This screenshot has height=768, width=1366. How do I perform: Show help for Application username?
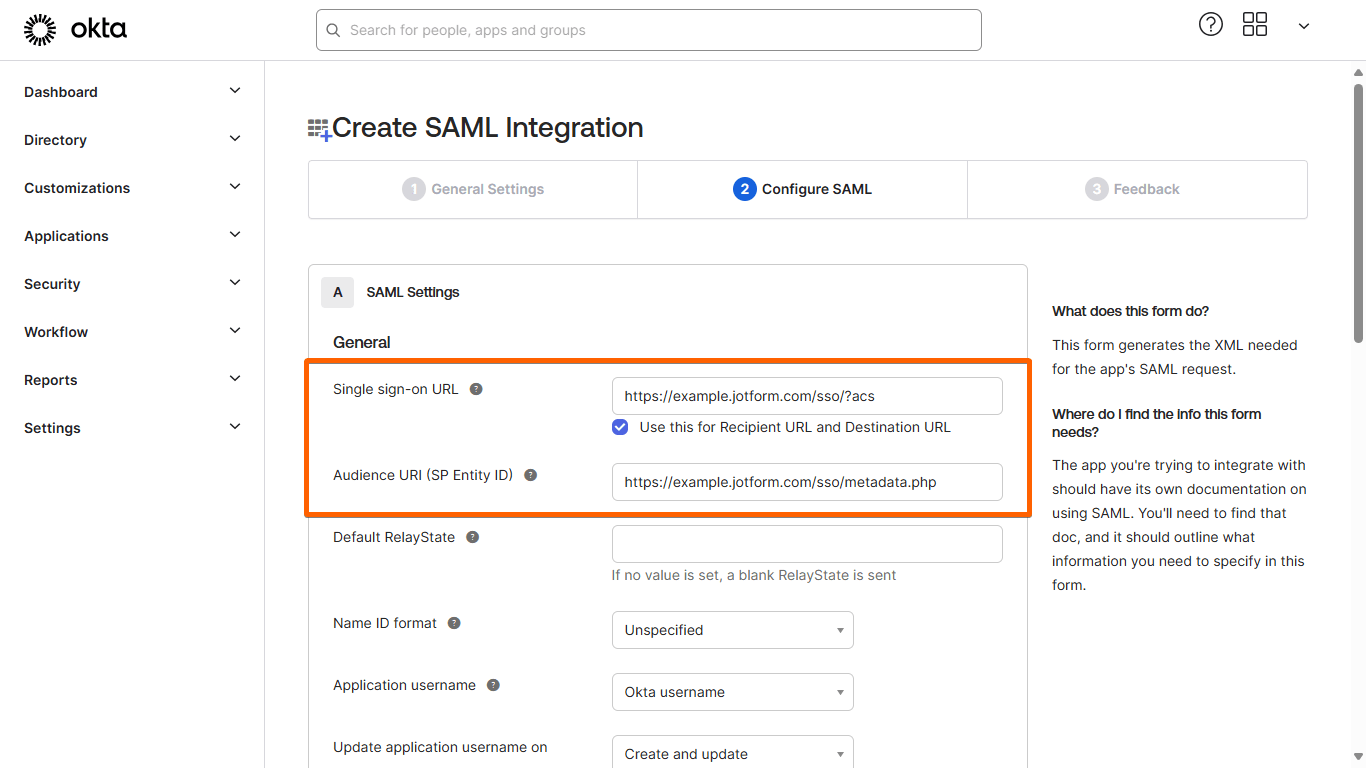tap(493, 685)
